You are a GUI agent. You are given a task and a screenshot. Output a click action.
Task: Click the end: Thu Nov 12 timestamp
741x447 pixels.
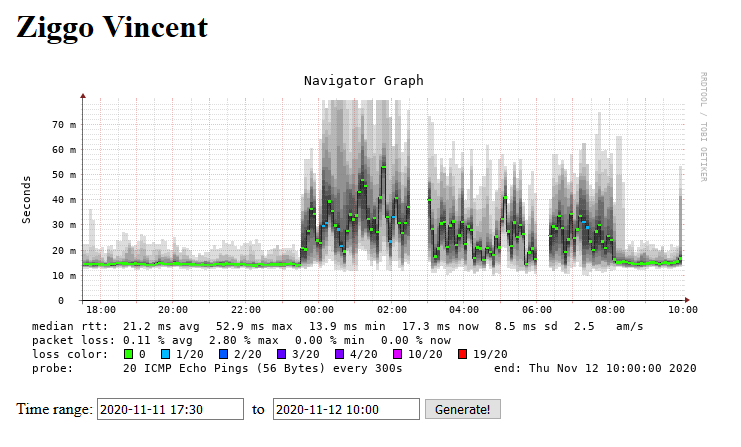point(595,368)
